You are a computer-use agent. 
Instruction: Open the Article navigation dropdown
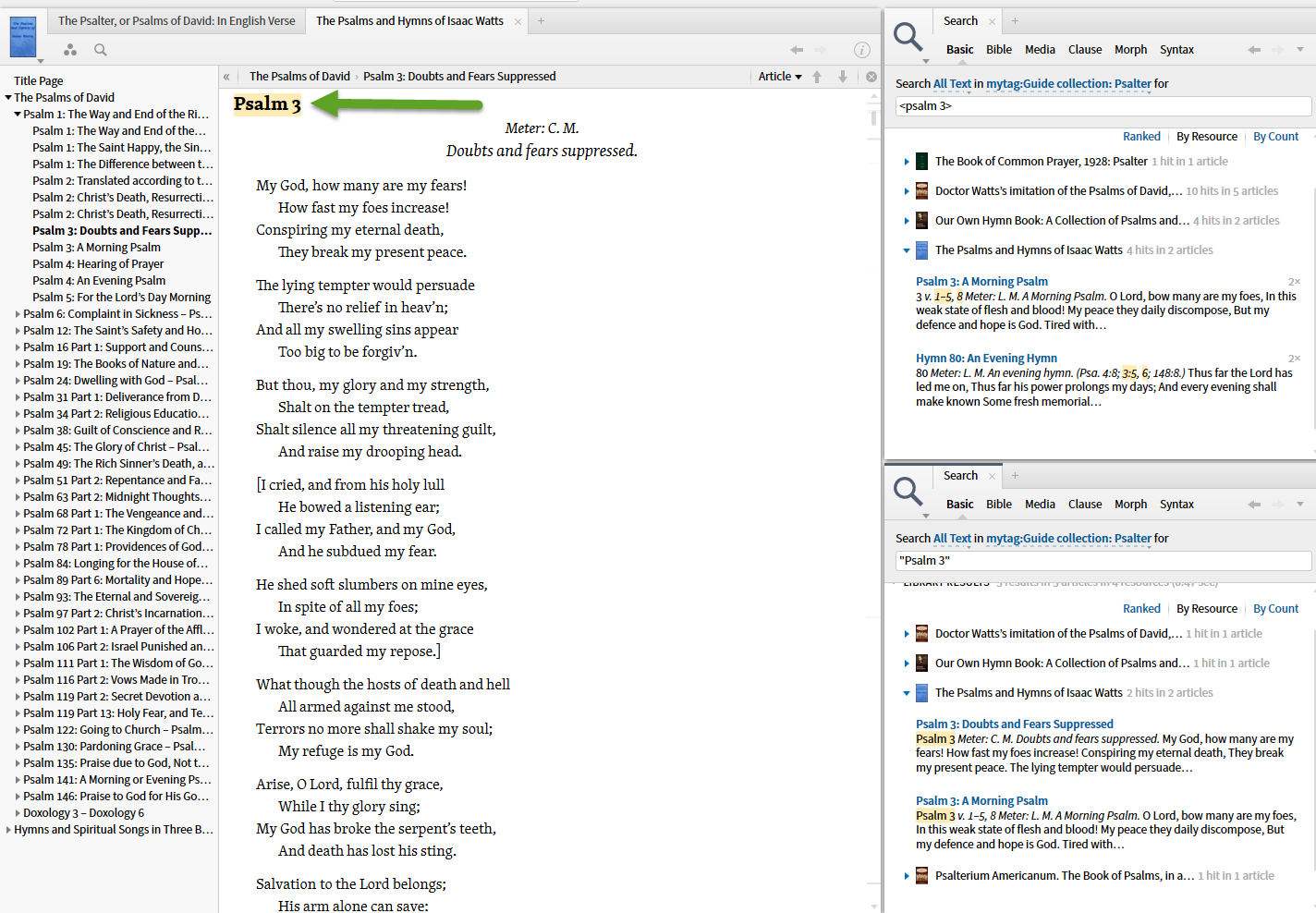[780, 77]
